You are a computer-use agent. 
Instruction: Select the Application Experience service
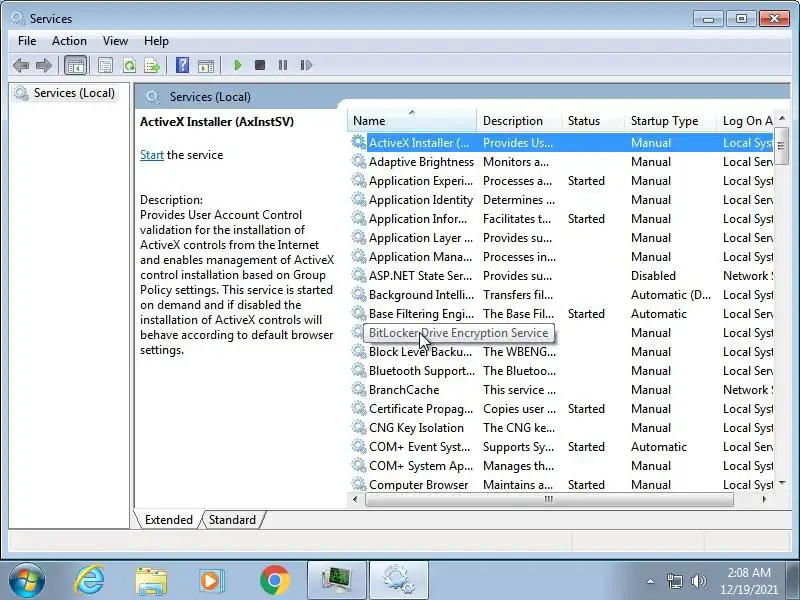point(561,181)
